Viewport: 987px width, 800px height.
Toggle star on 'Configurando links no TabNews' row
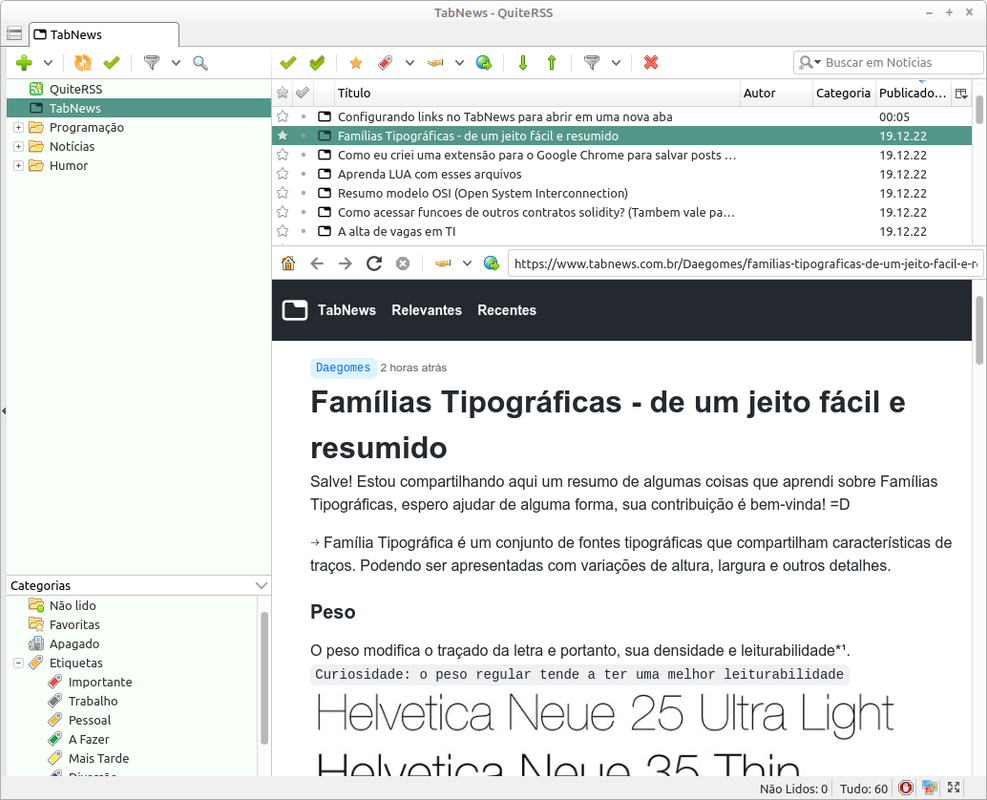click(x=283, y=116)
